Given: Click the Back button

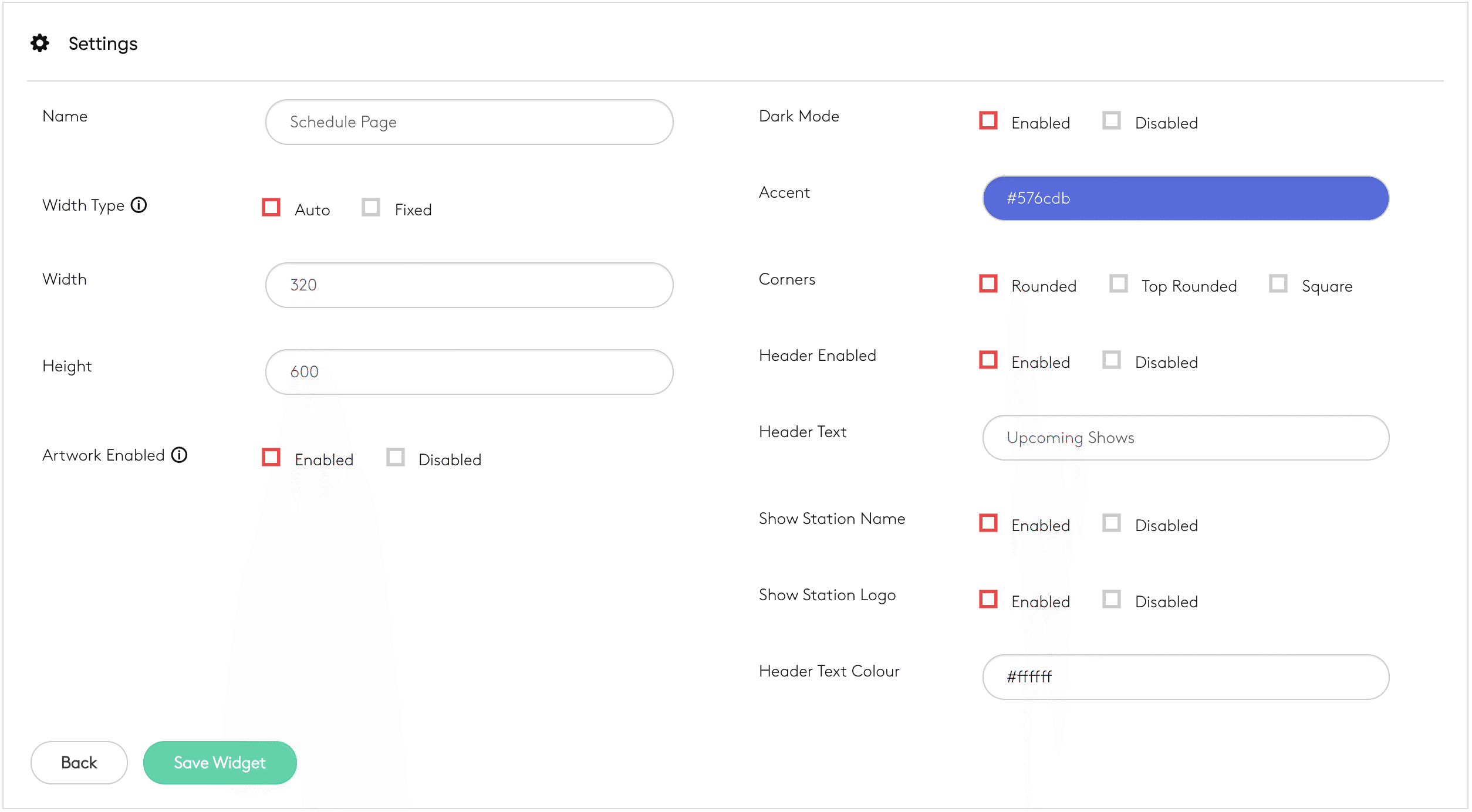Looking at the screenshot, I should tap(79, 762).
